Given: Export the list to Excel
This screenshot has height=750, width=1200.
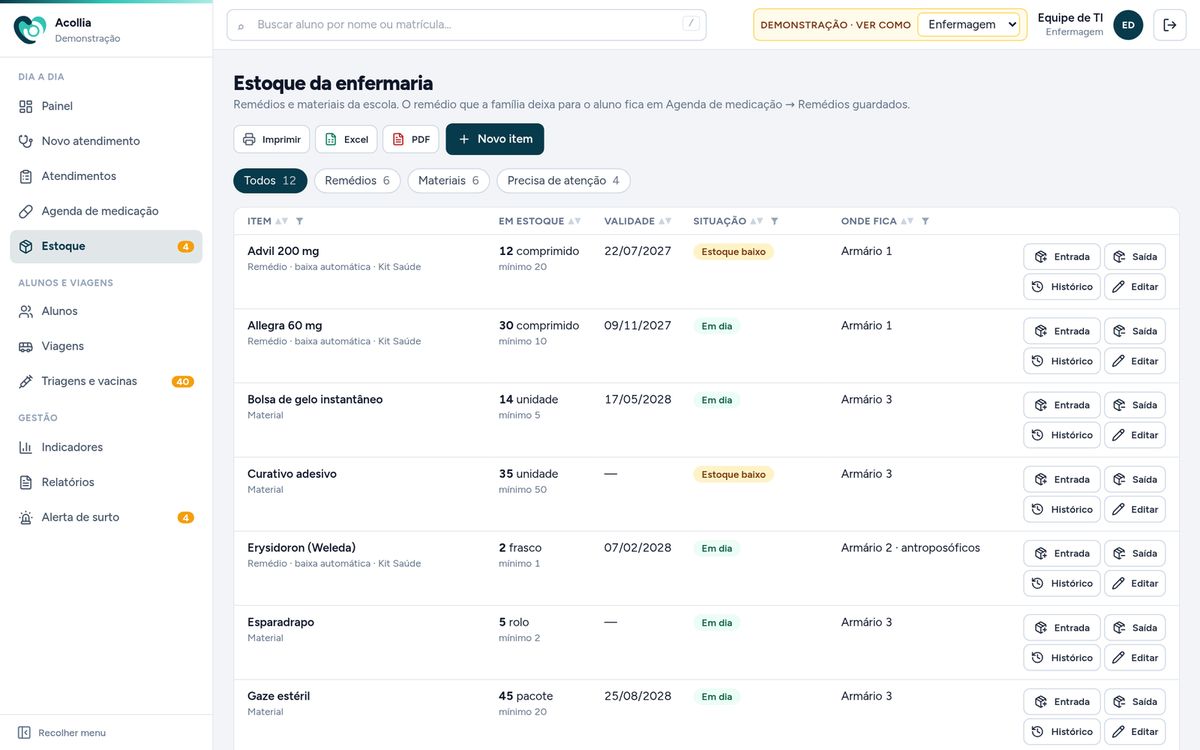Looking at the screenshot, I should coord(346,139).
